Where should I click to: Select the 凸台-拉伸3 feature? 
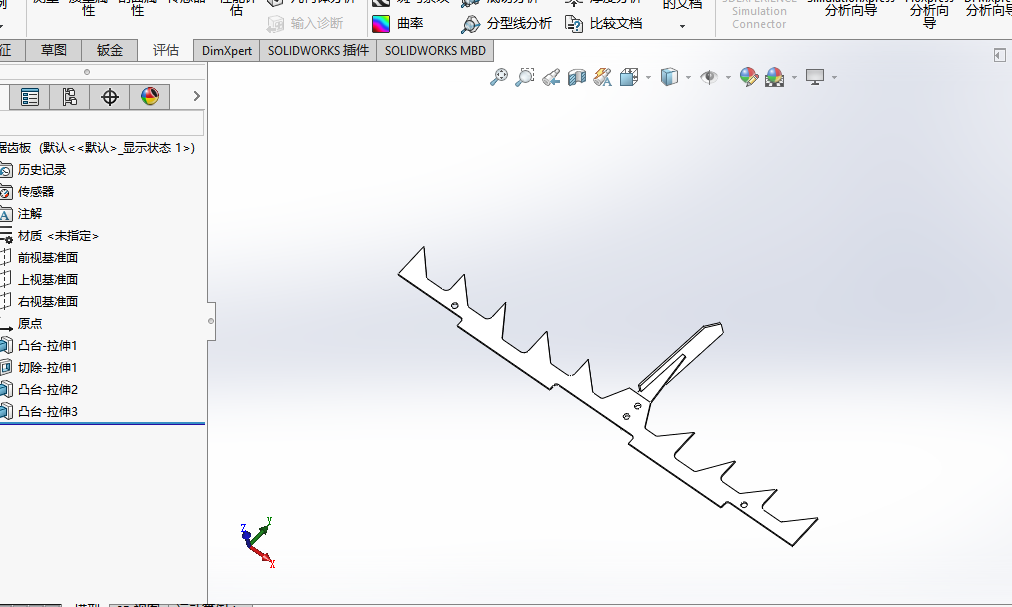click(48, 411)
